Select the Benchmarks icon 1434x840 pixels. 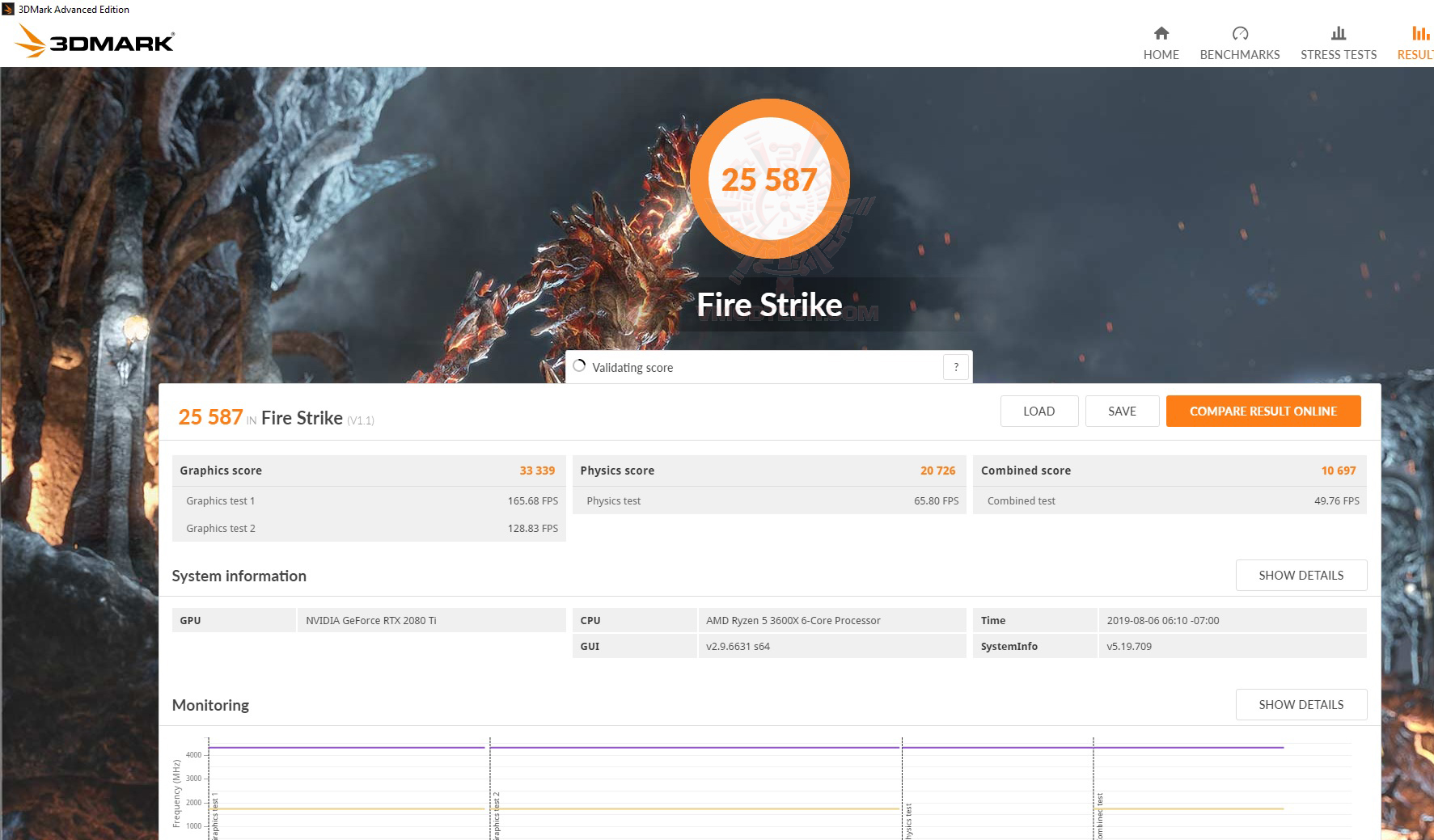[1239, 34]
